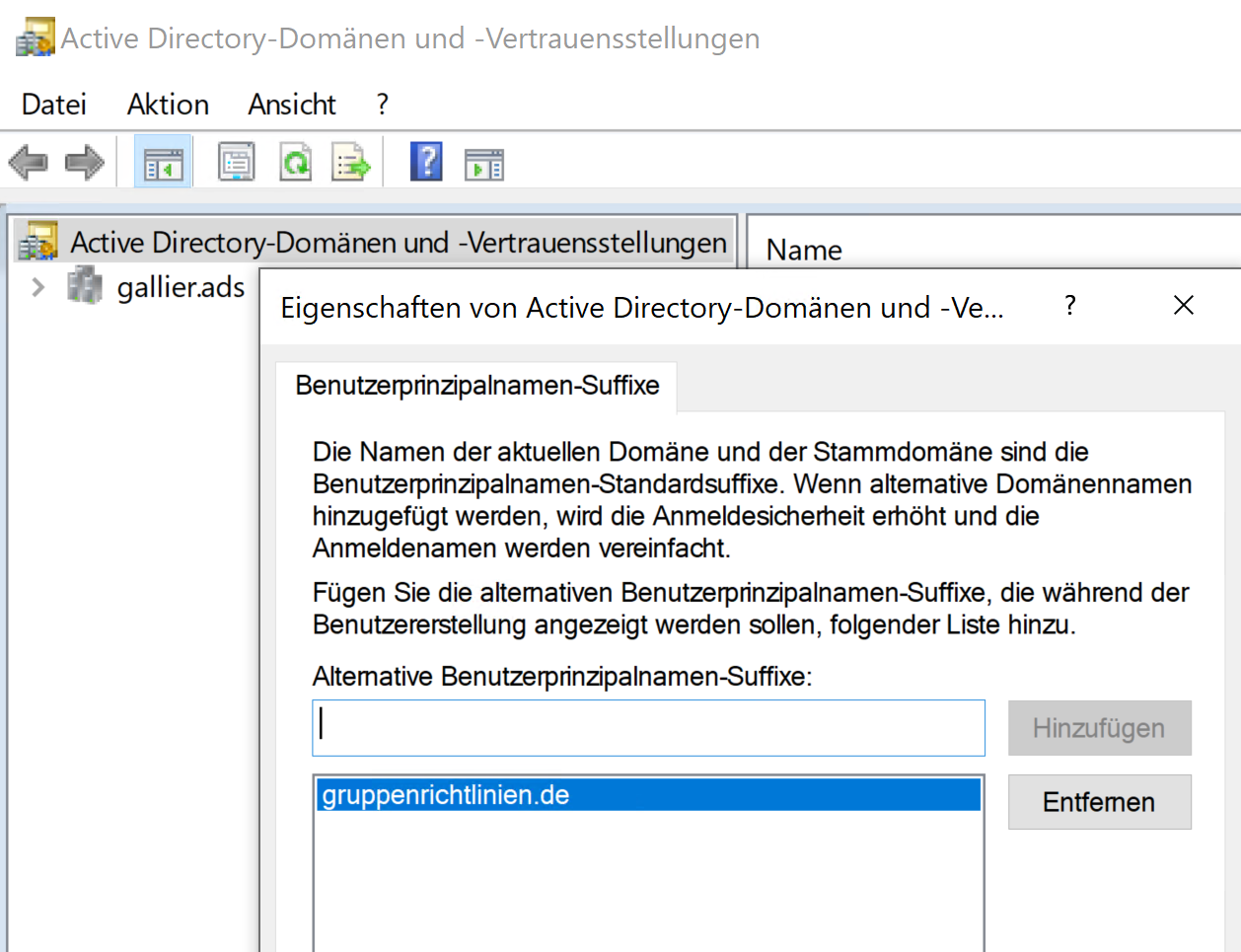Click the Export List toolbar icon
The width and height of the screenshot is (1241, 952).
pos(351,163)
